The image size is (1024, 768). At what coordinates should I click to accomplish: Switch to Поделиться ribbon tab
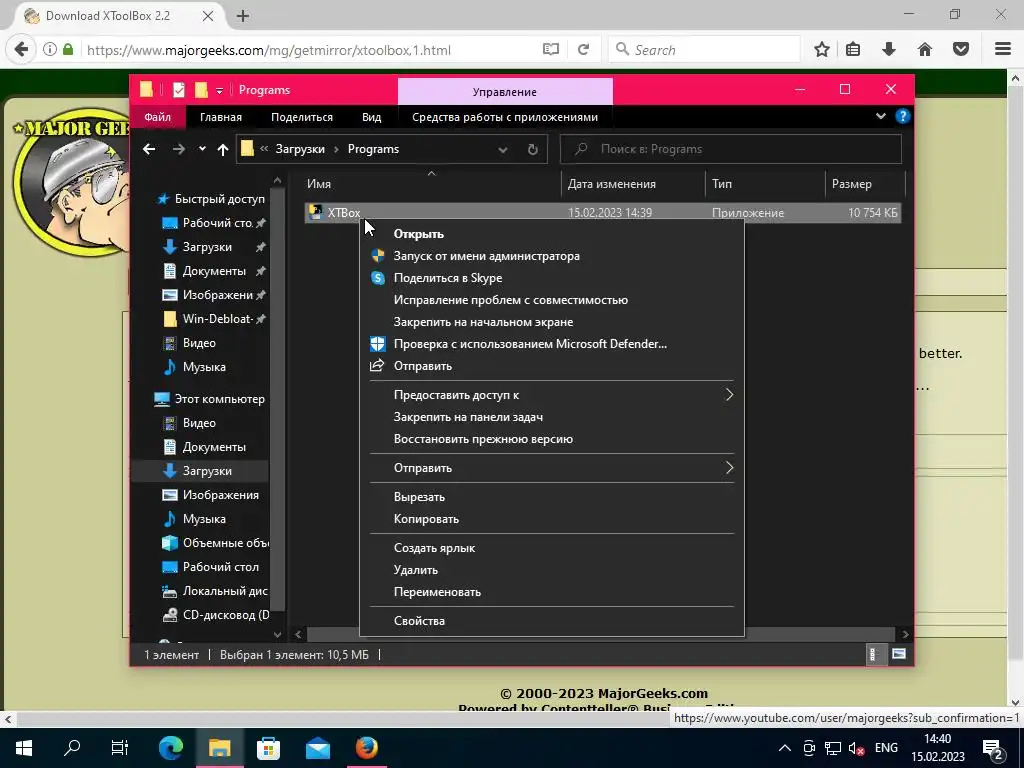[302, 117]
